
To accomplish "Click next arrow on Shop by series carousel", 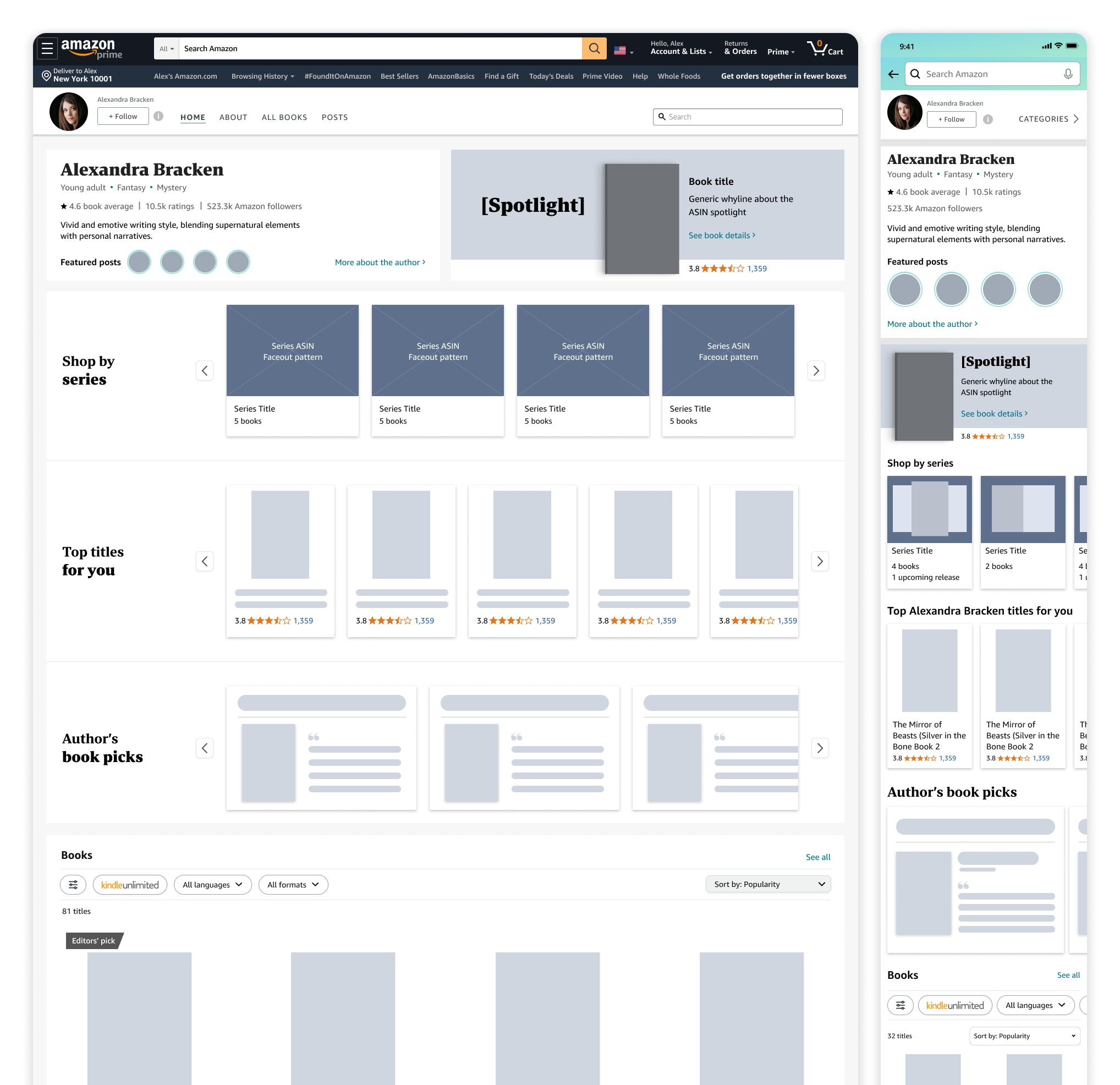I will (x=815, y=371).
